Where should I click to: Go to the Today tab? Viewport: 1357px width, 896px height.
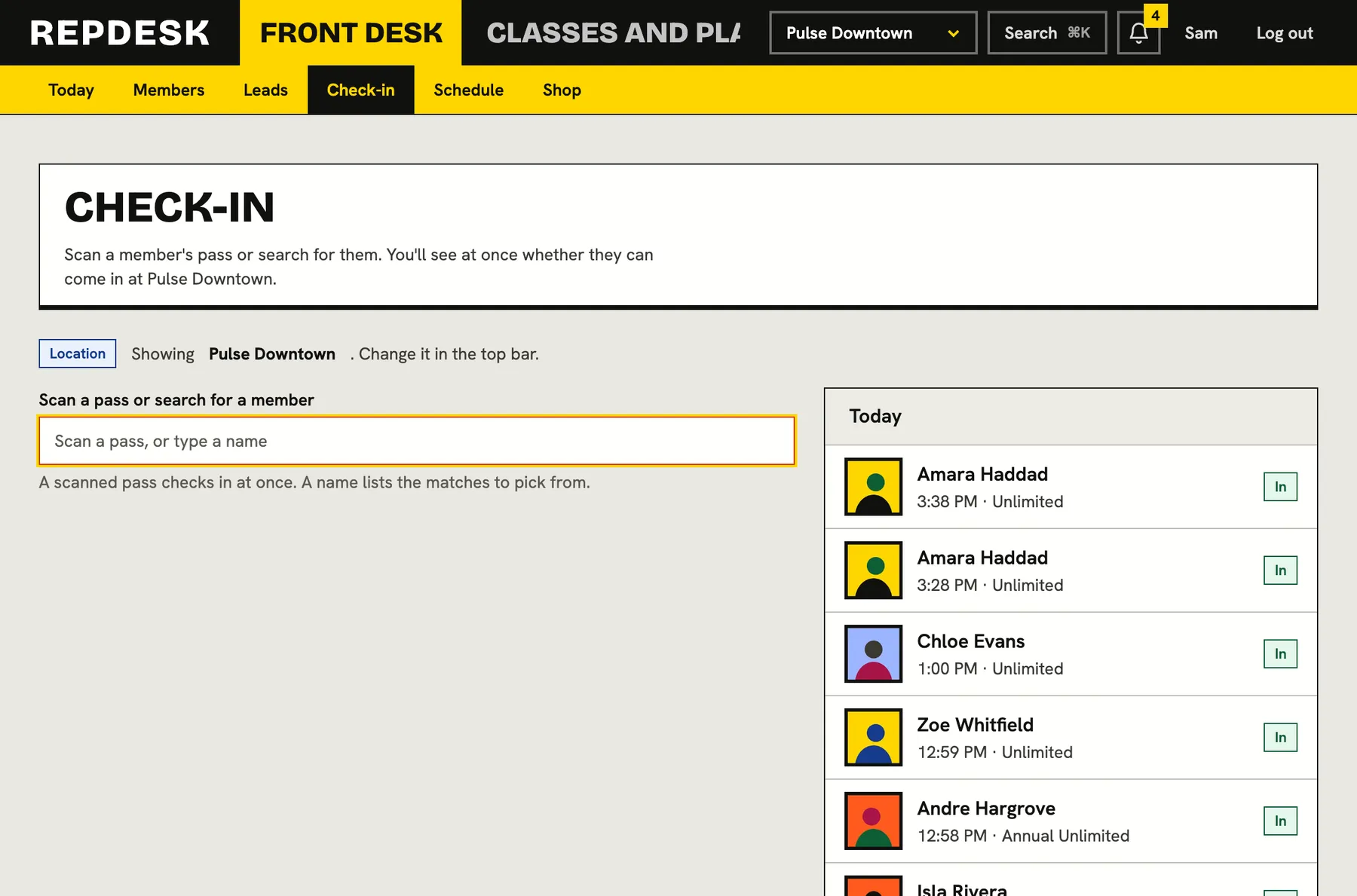(x=71, y=90)
